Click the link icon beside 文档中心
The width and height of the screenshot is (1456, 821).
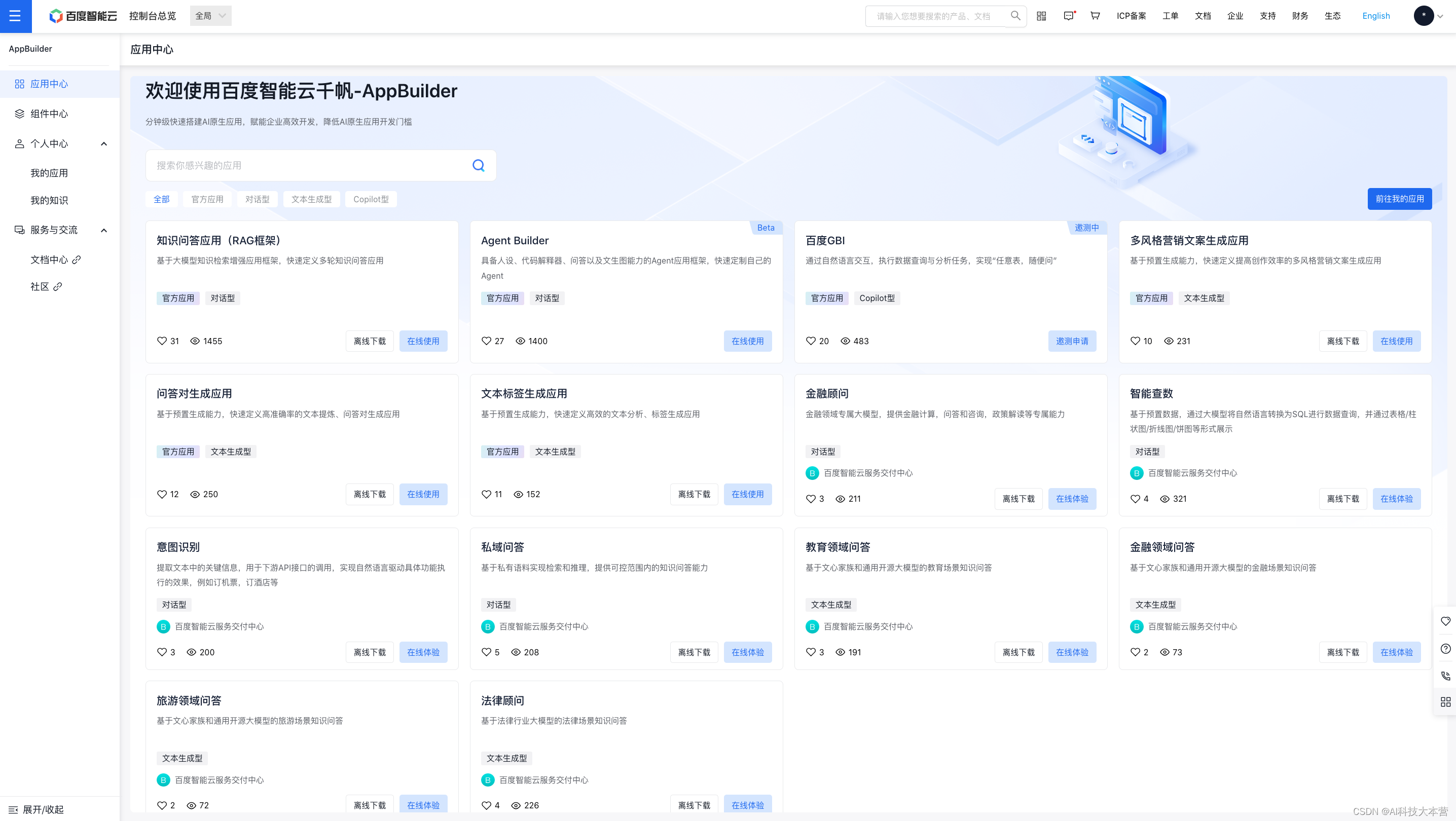coord(77,260)
